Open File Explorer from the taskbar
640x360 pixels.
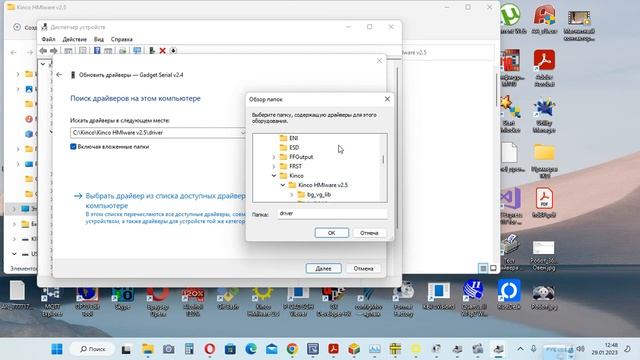(x=147, y=349)
